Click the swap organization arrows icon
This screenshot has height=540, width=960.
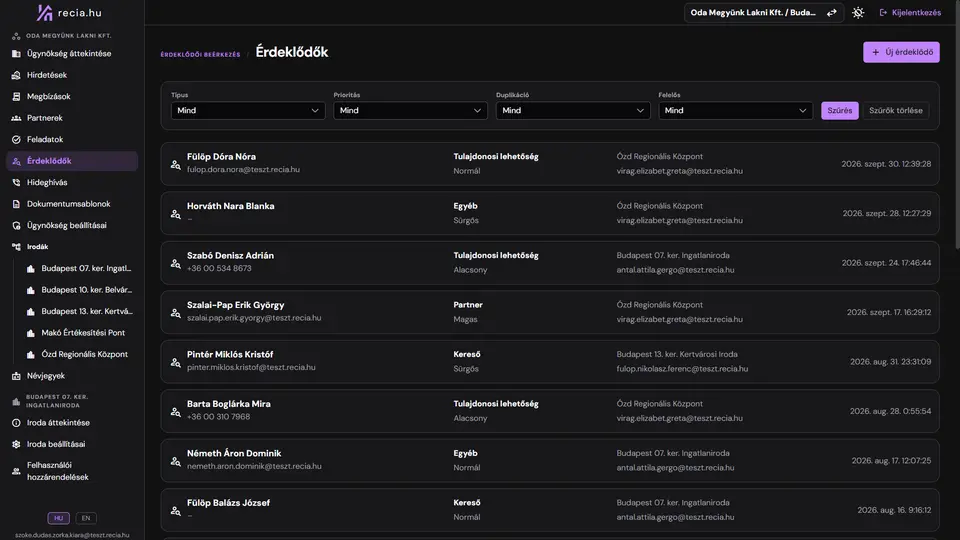click(831, 13)
